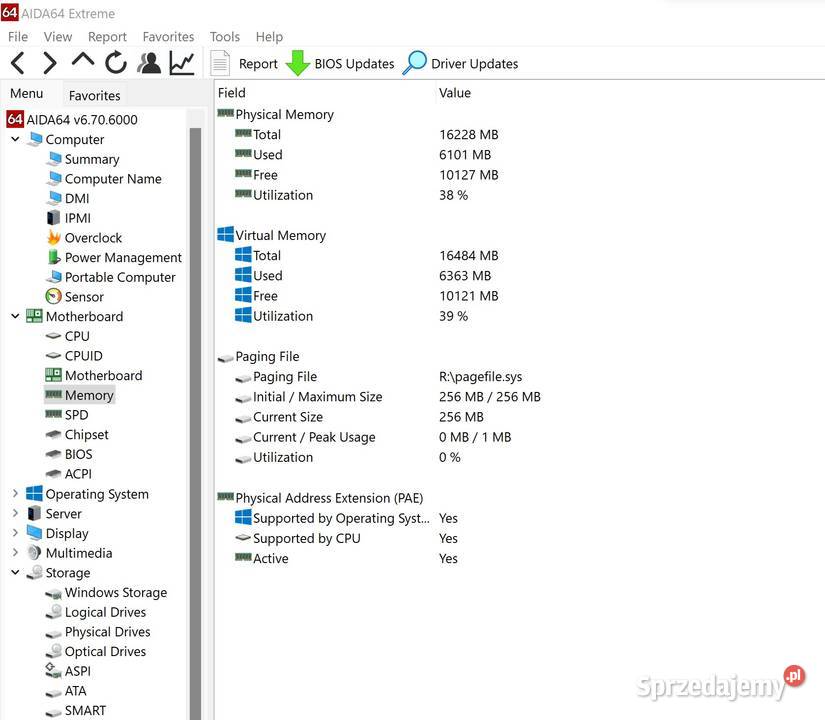Select the Supported by CPU row
This screenshot has height=720, width=825.
346,538
